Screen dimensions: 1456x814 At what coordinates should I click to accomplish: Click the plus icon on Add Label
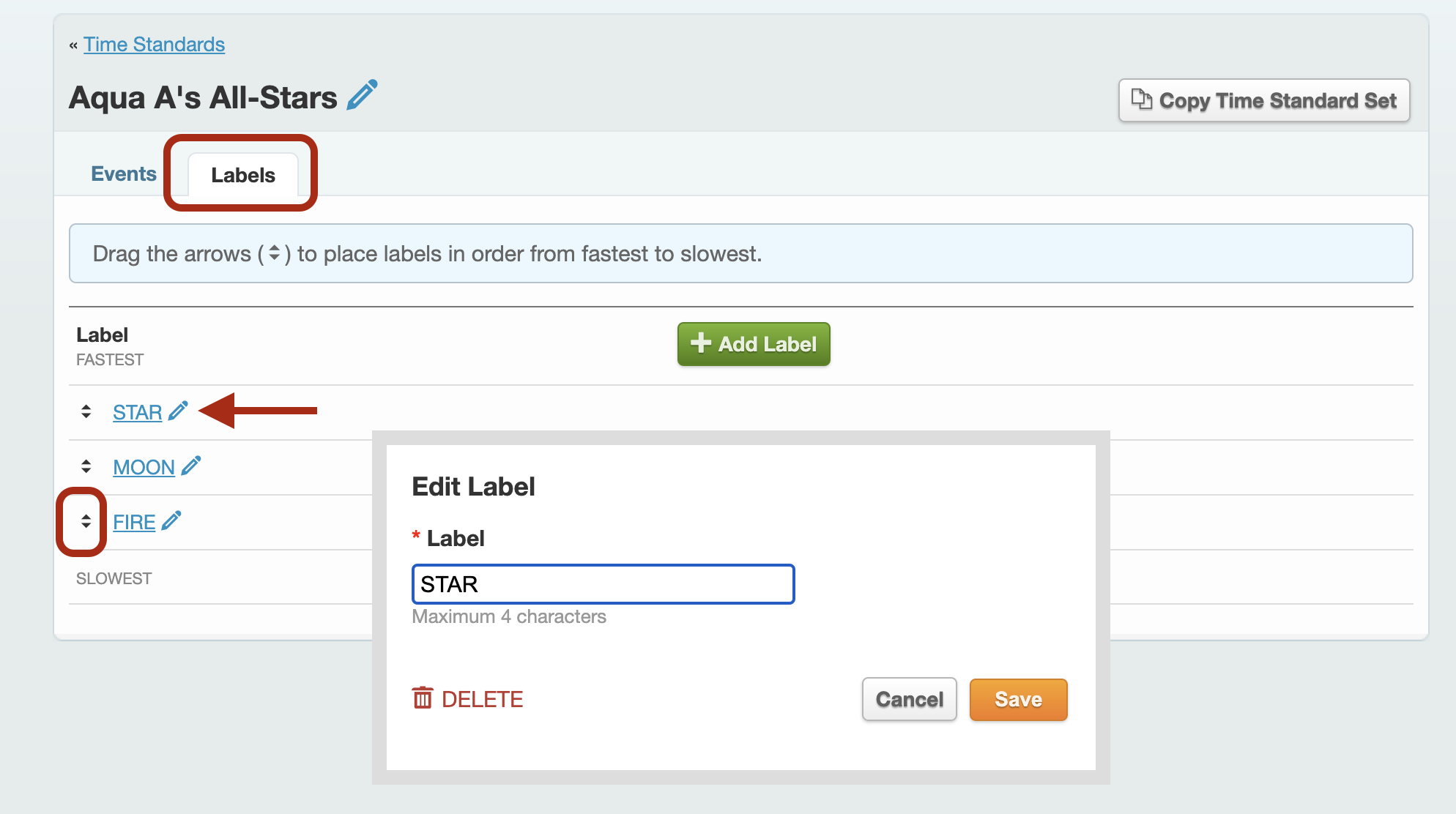(701, 343)
